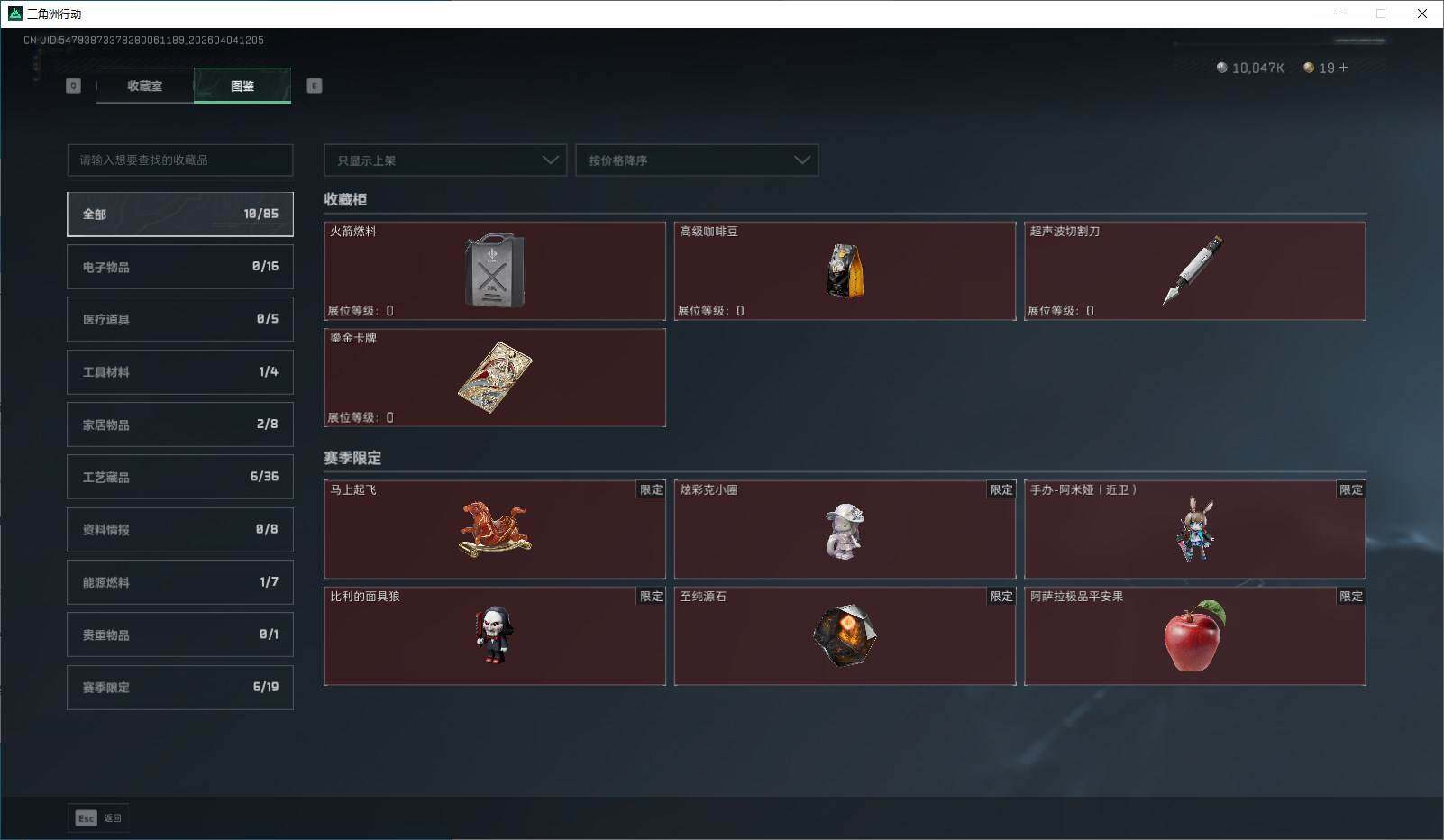Show the 赛季限定 category list
Image resolution: width=1444 pixels, height=840 pixels.
click(x=180, y=687)
